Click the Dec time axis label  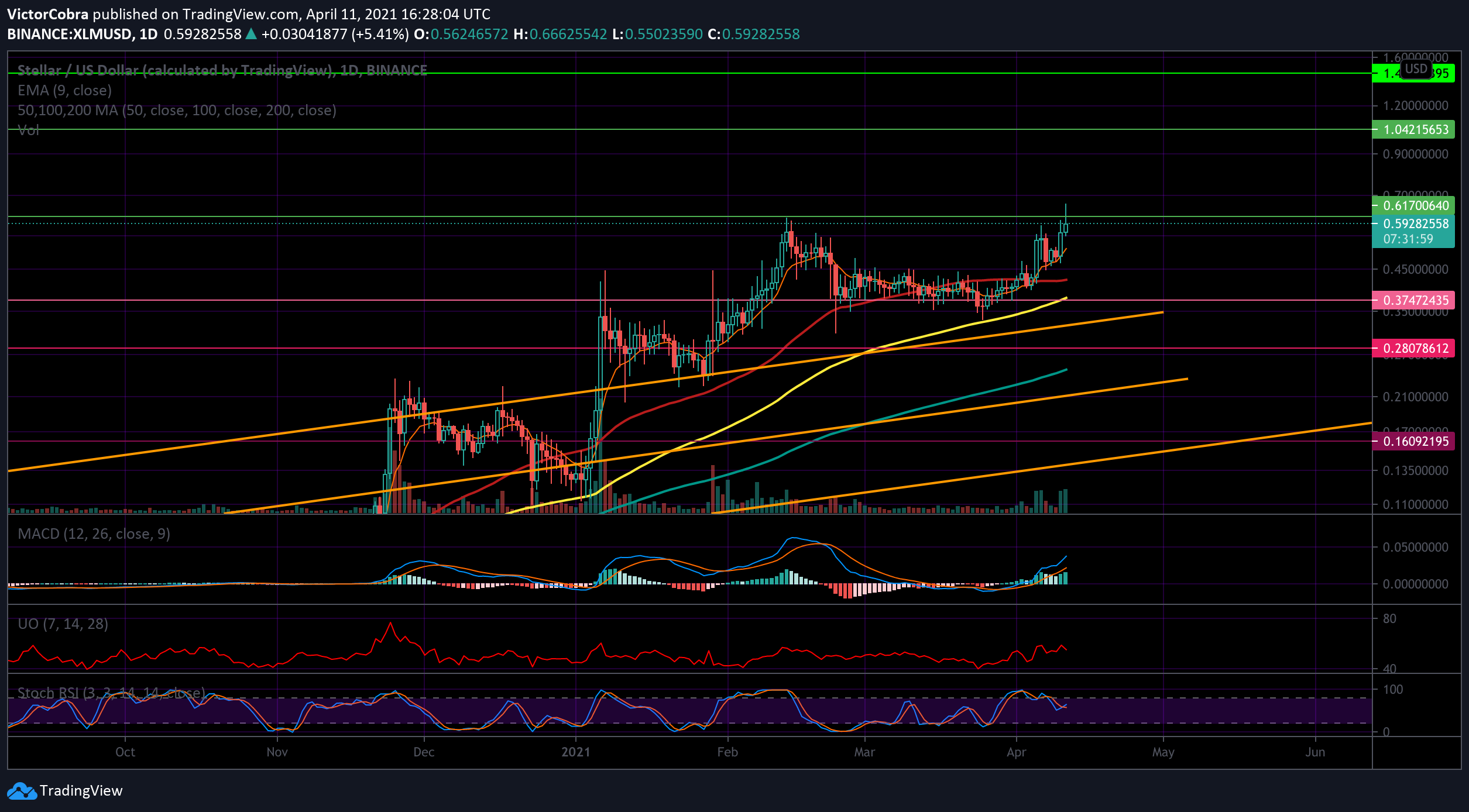click(x=424, y=752)
